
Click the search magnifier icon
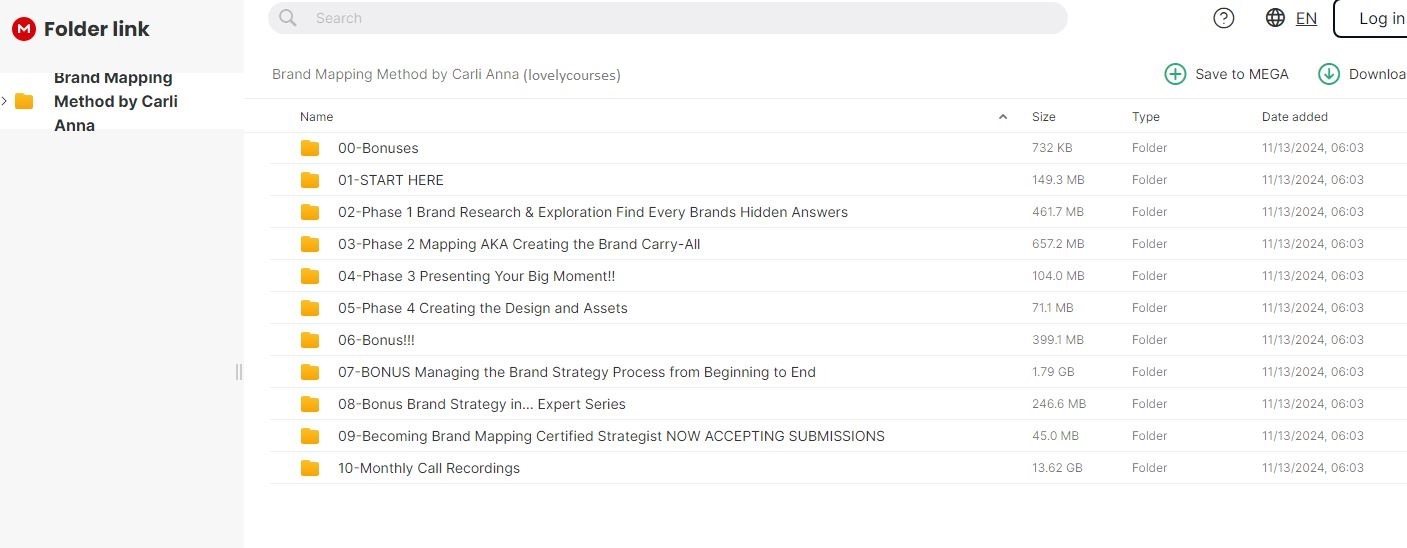pos(288,18)
